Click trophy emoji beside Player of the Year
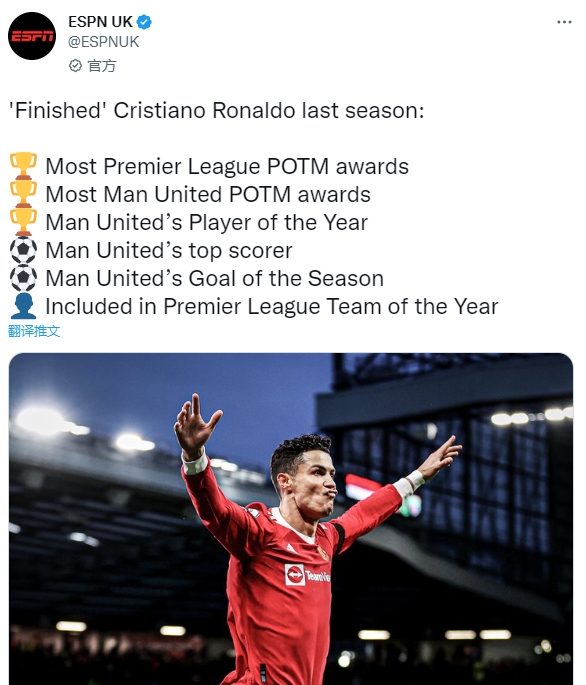Image resolution: width=586 pixels, height=685 pixels. click(23, 222)
